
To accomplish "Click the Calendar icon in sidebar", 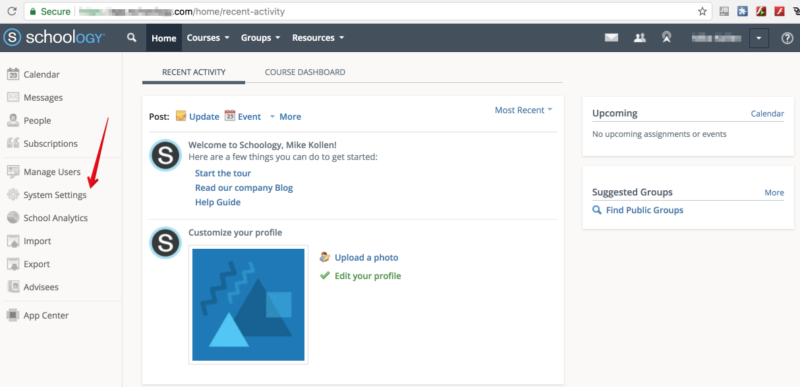I will click(13, 74).
